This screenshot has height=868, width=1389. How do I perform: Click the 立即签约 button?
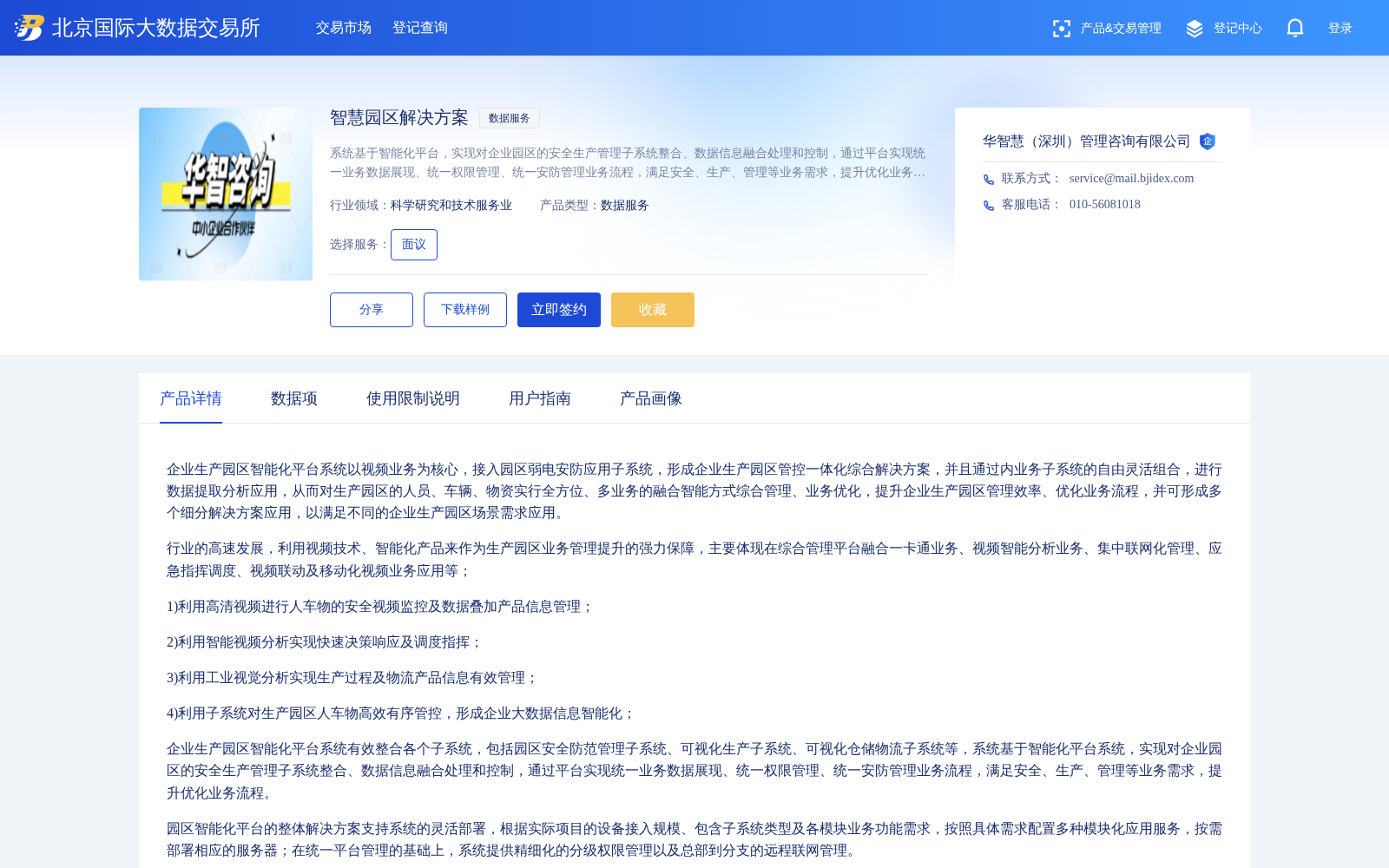pos(559,310)
